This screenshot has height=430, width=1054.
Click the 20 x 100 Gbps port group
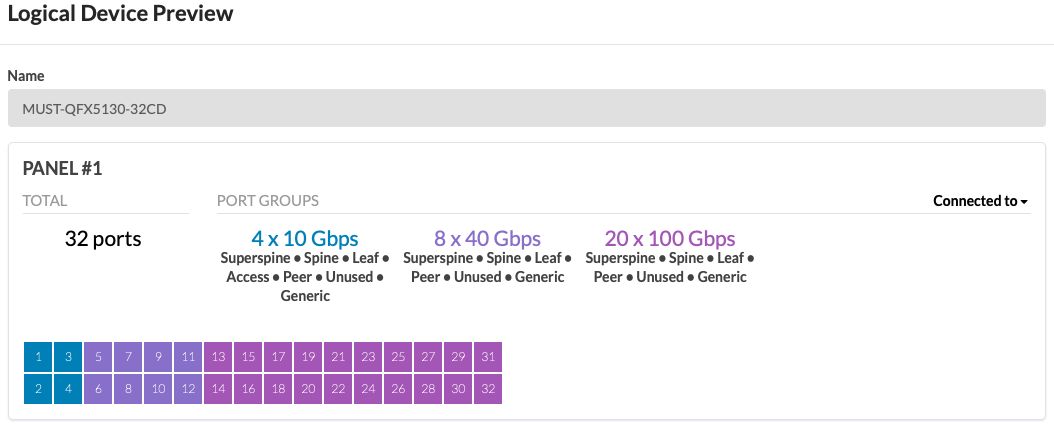tap(670, 239)
